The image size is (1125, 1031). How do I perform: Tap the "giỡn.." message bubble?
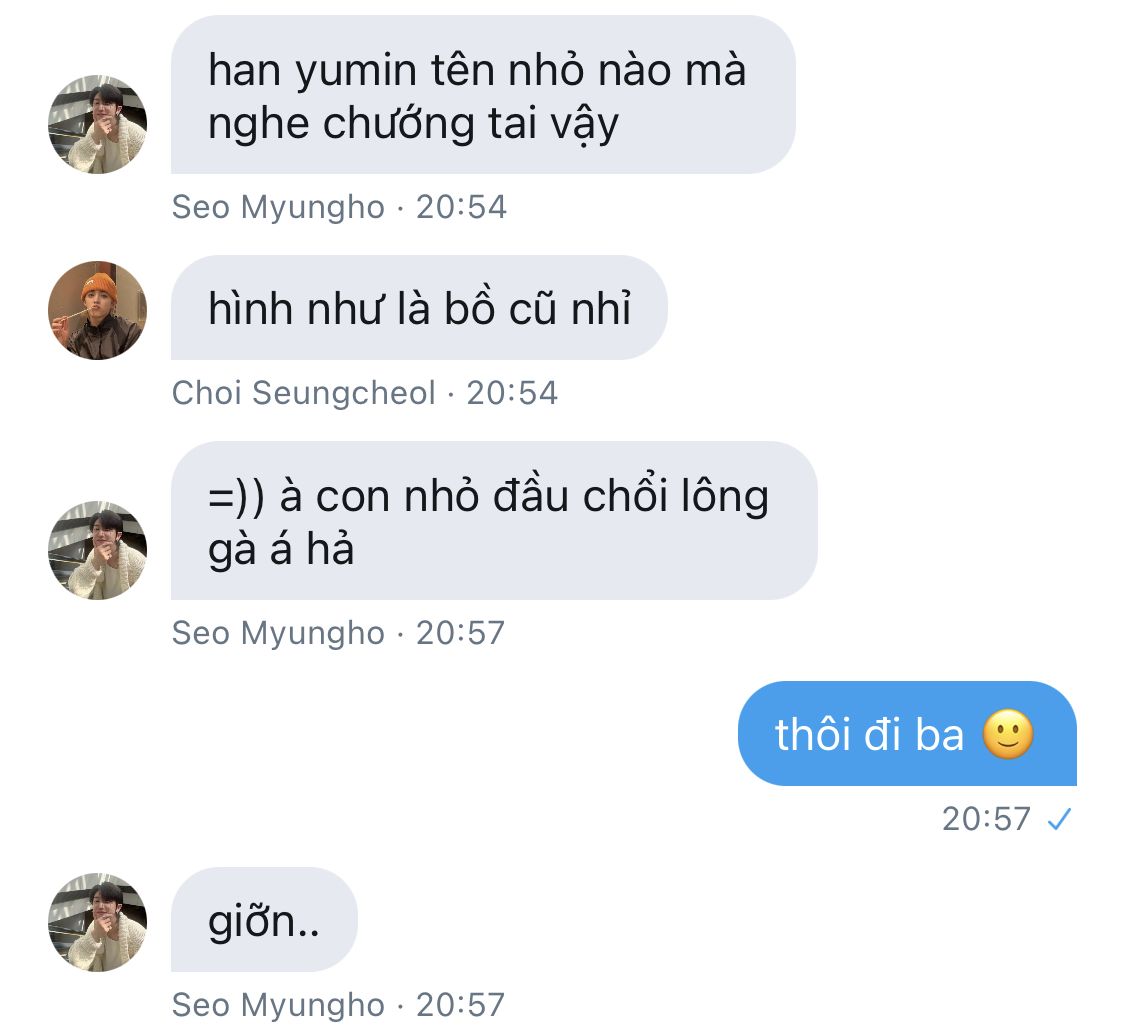tap(264, 921)
